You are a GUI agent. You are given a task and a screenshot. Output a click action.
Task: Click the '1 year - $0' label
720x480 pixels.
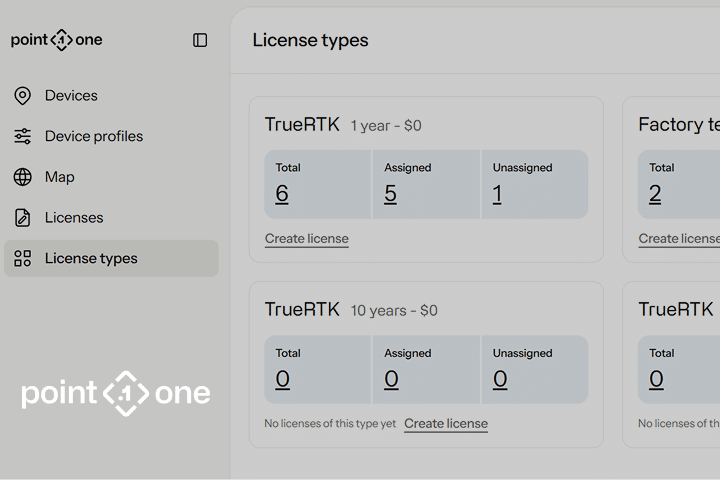(386, 126)
